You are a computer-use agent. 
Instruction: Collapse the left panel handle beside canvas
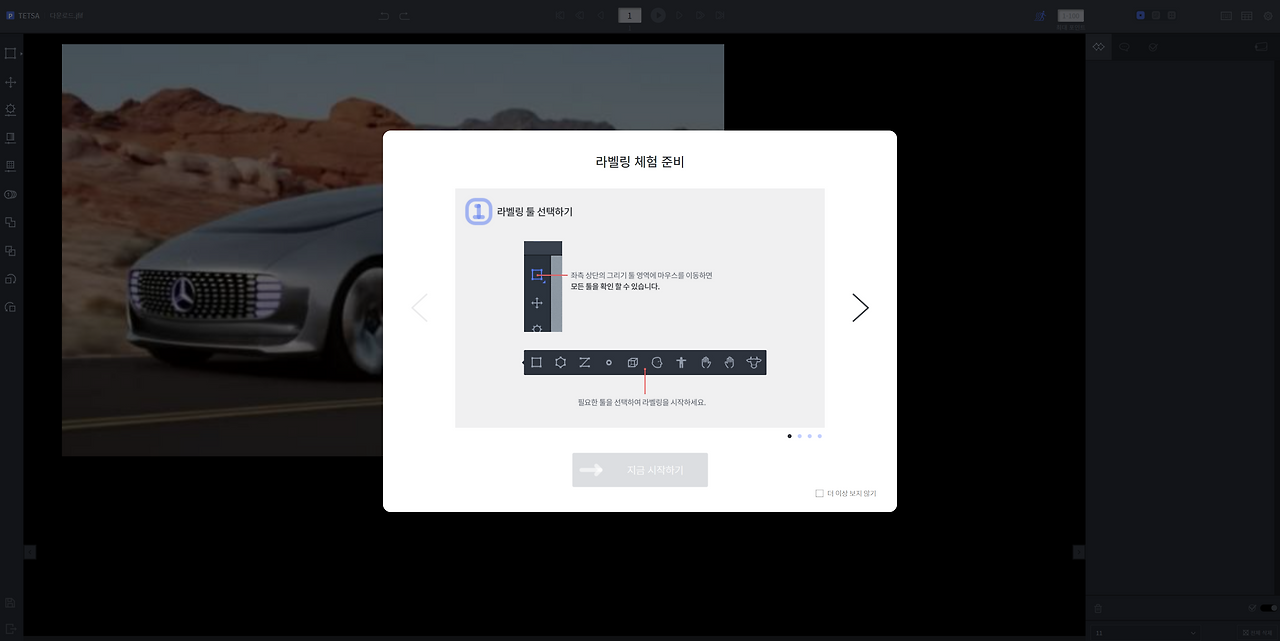(30, 552)
